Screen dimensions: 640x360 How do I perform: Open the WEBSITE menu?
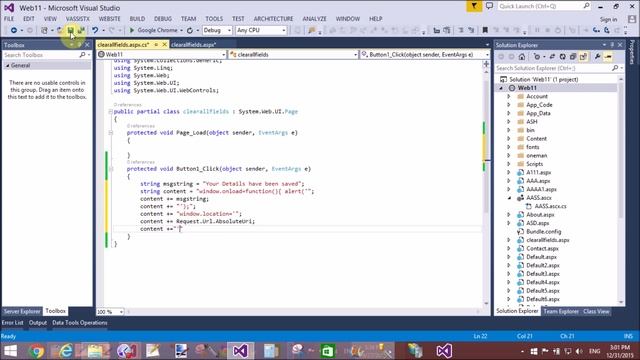(109, 19)
